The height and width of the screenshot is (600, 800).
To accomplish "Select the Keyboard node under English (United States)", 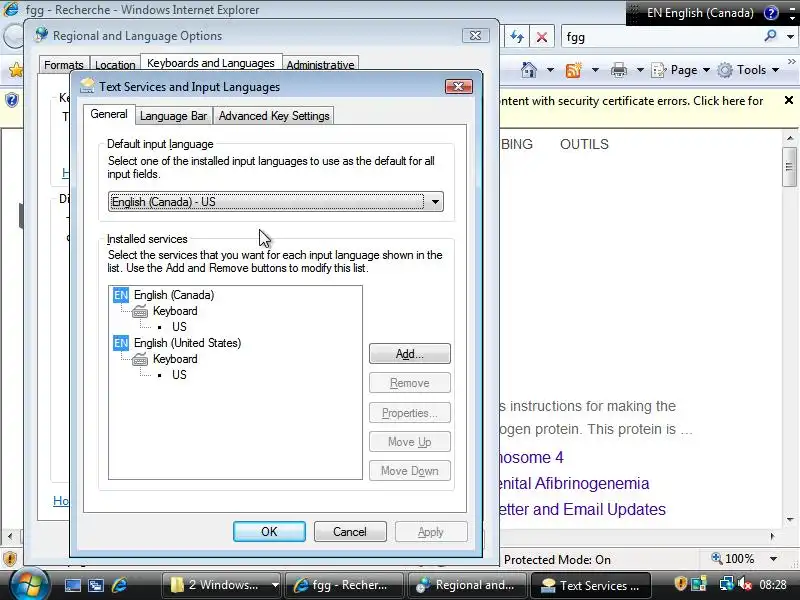I will click(175, 359).
